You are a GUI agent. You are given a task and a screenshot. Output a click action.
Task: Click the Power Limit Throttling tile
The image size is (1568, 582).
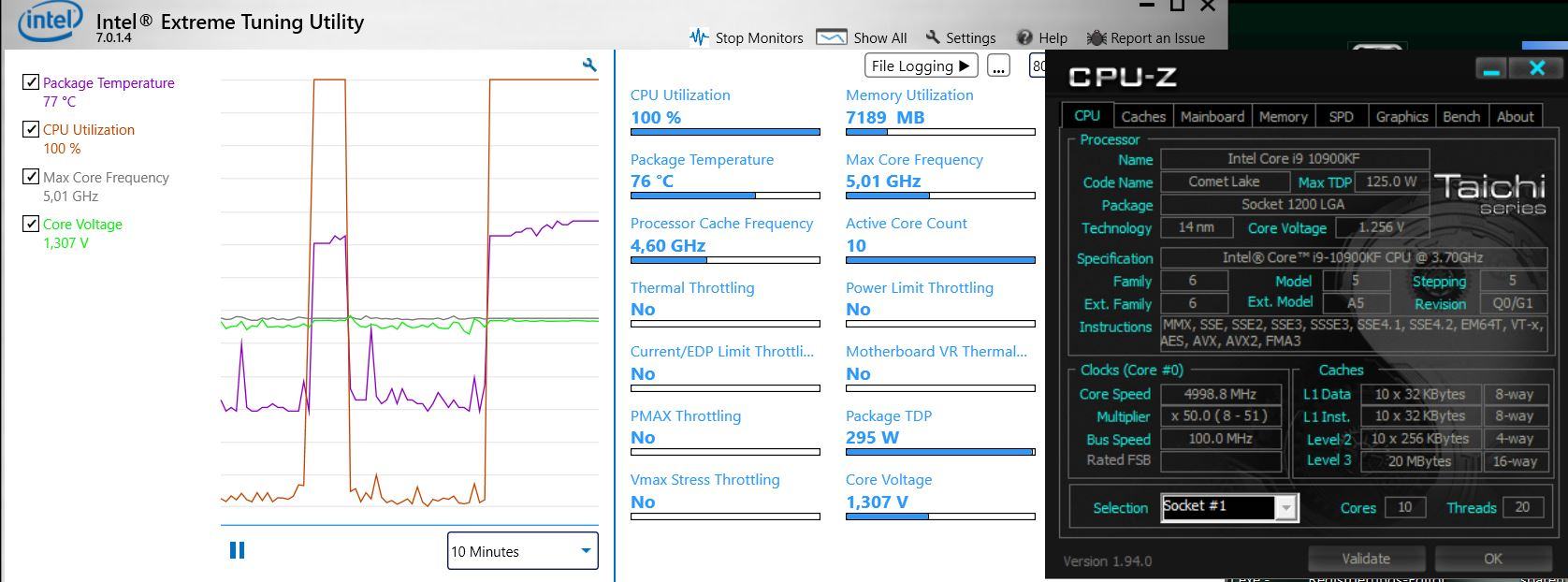[940, 303]
